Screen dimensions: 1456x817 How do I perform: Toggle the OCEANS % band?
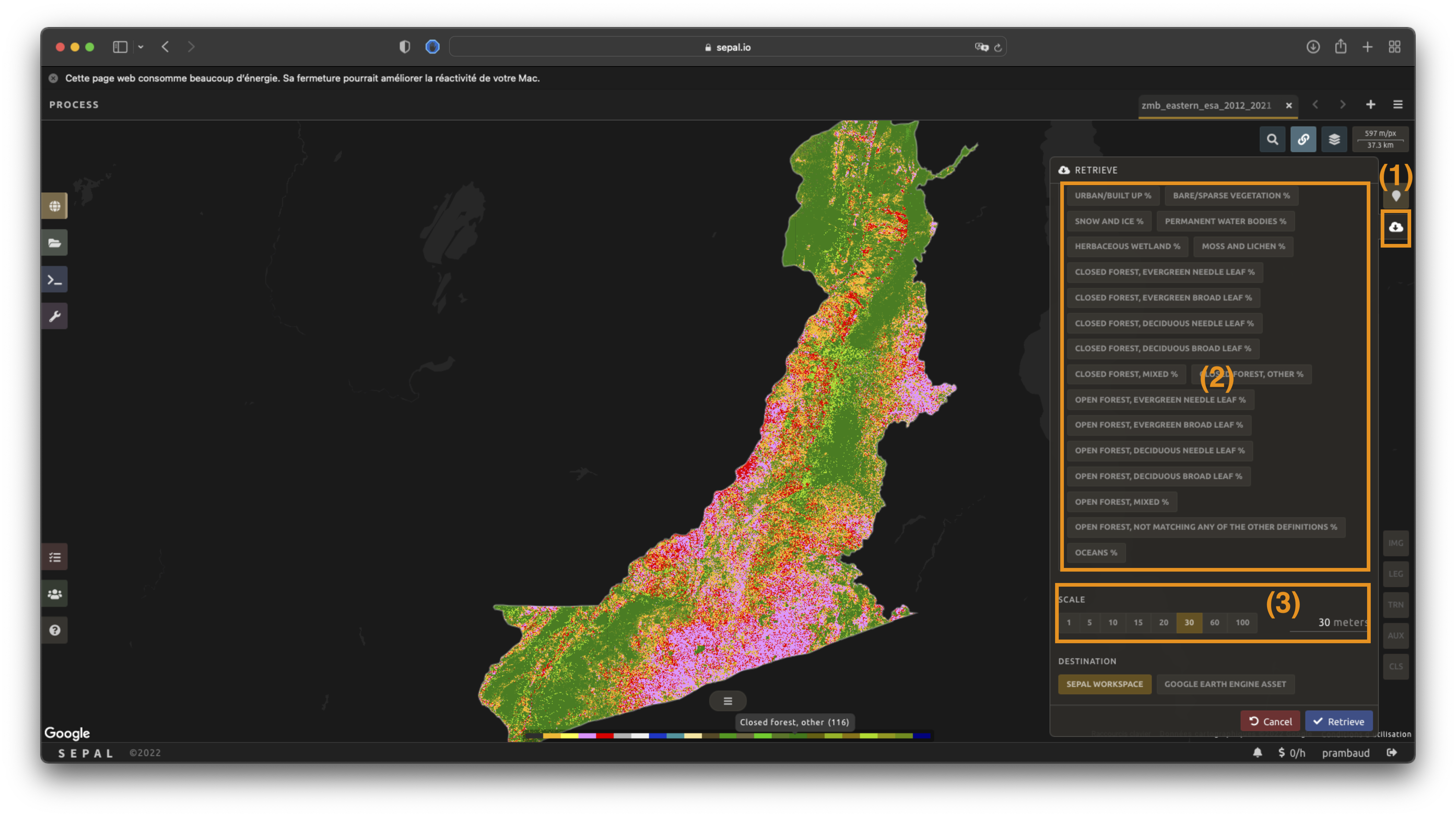(x=1095, y=553)
